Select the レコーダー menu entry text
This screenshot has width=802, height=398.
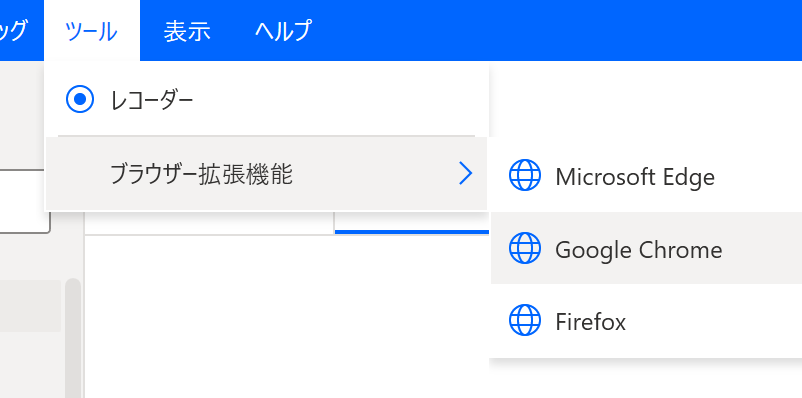point(152,100)
